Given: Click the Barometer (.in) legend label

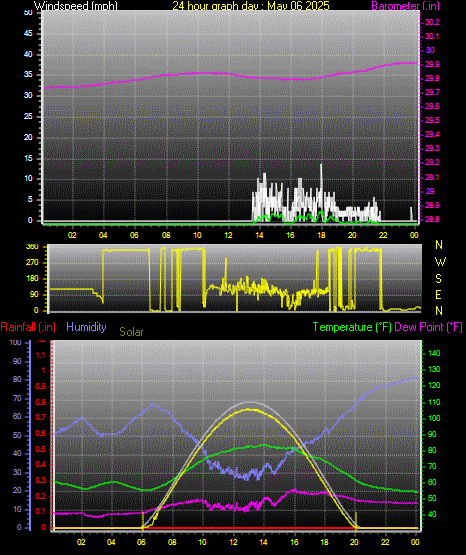Looking at the screenshot, I should tap(406, 5).
